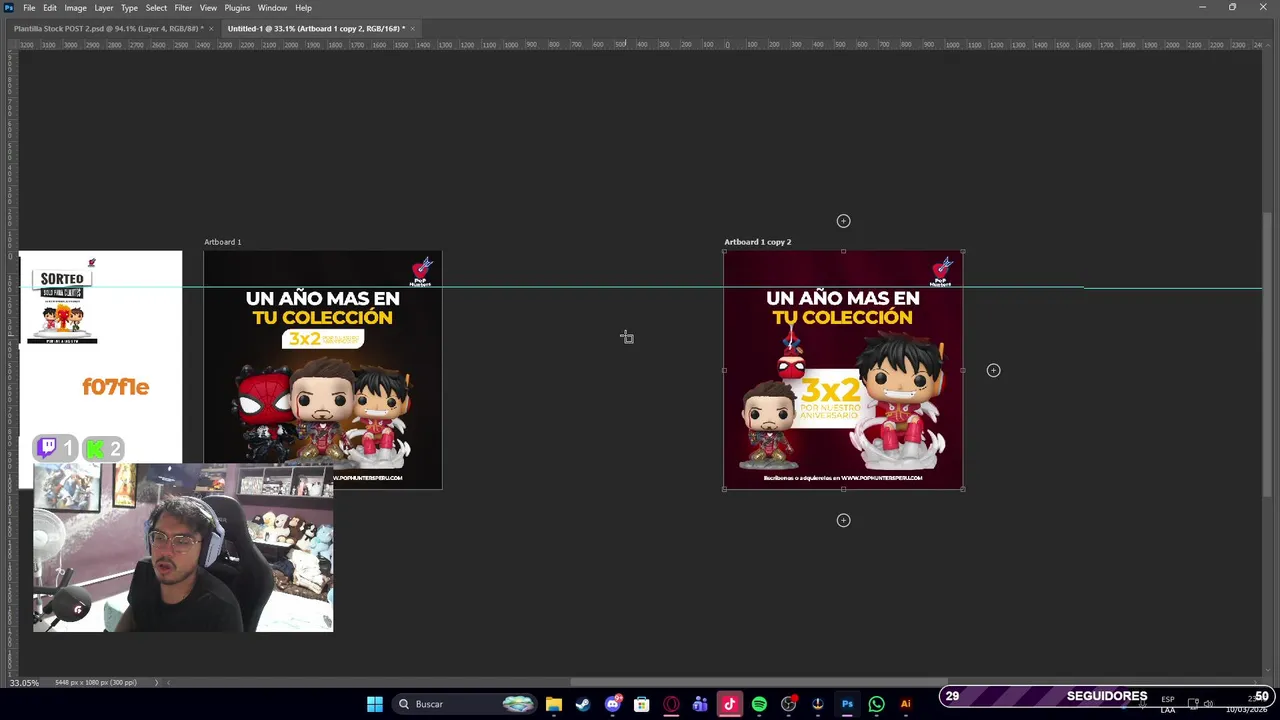The image size is (1280, 720).
Task: Add new artboard below Artboard 1 copy 2
Action: (843, 520)
